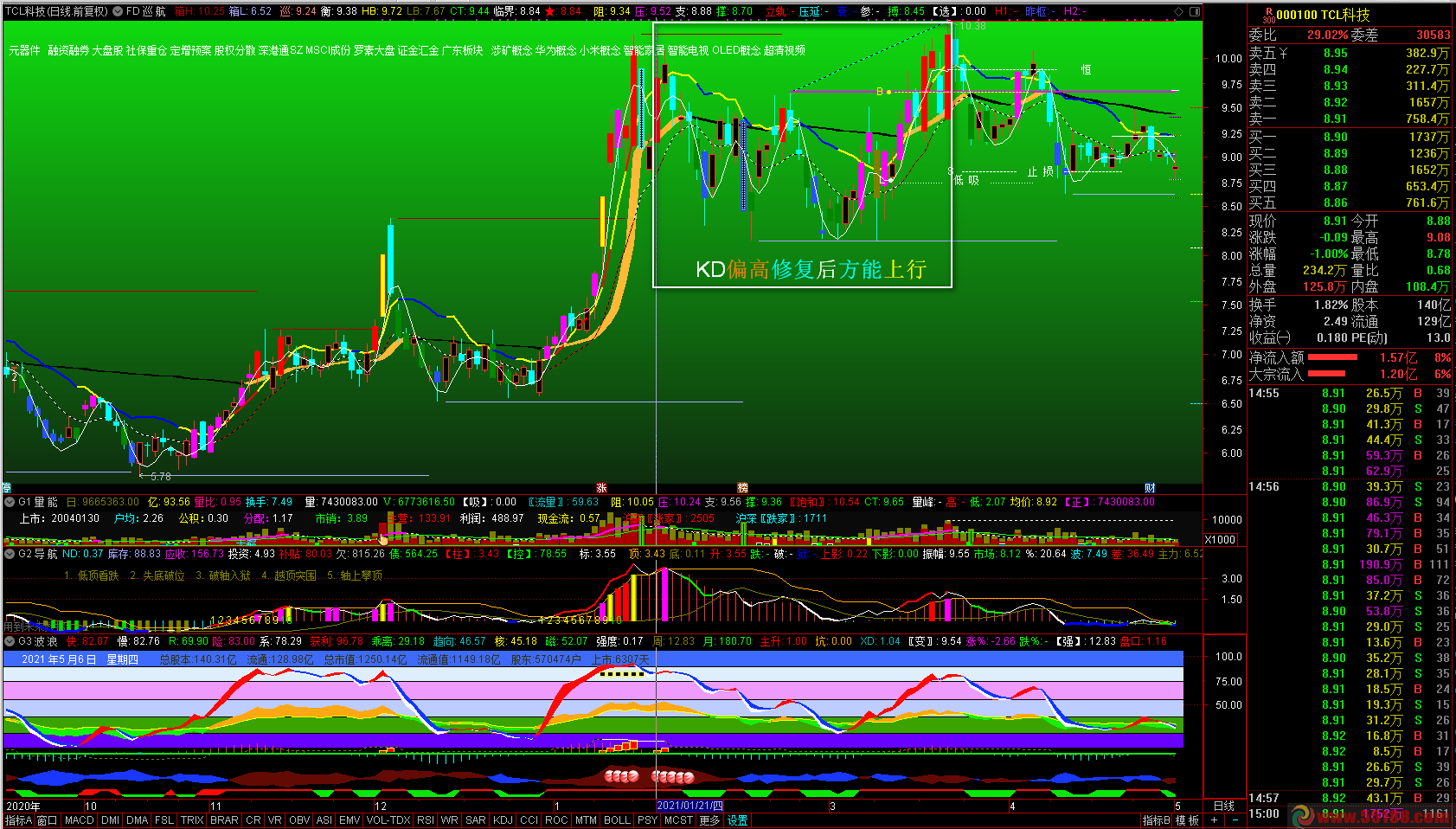Zoom out chart with the minus button
The width and height of the screenshot is (1456, 829).
pyautogui.click(x=1235, y=820)
